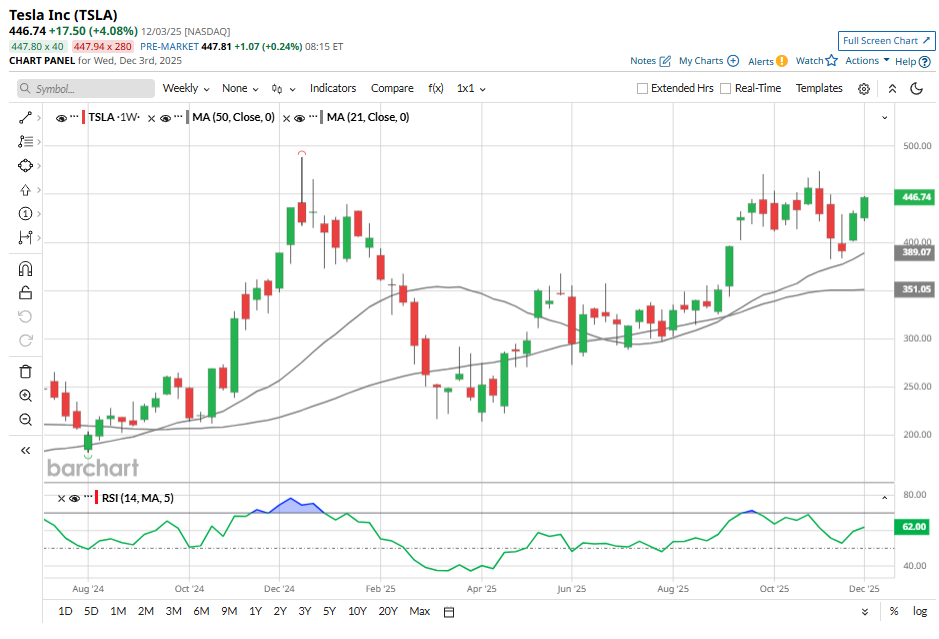Select the numbered annotation tool
Image resolution: width=939 pixels, height=639 pixels.
coord(25,214)
